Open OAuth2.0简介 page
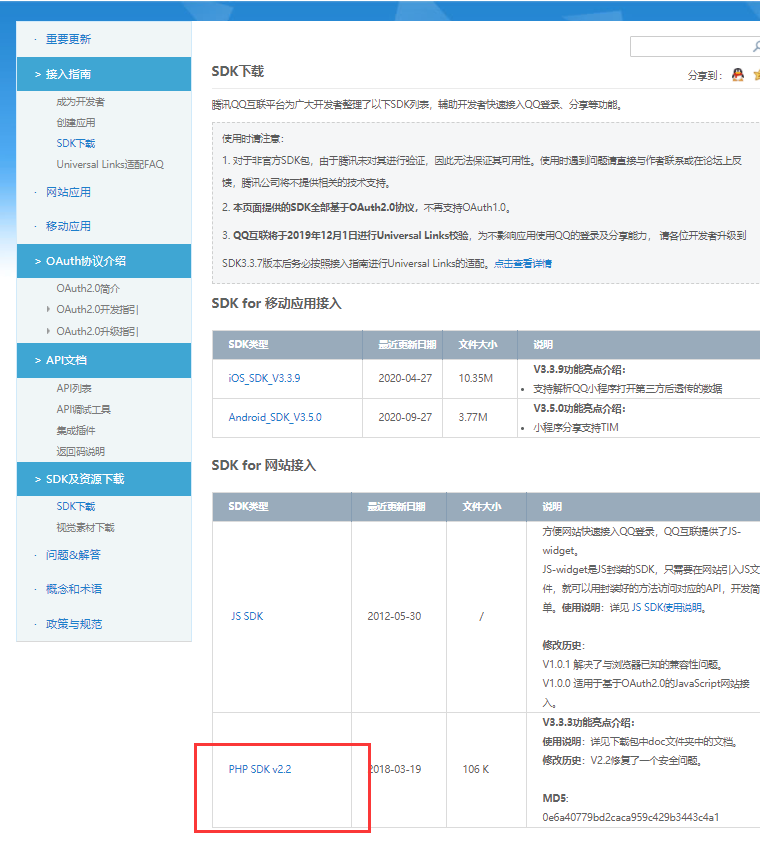Viewport: 760px width, 842px height. (88, 288)
